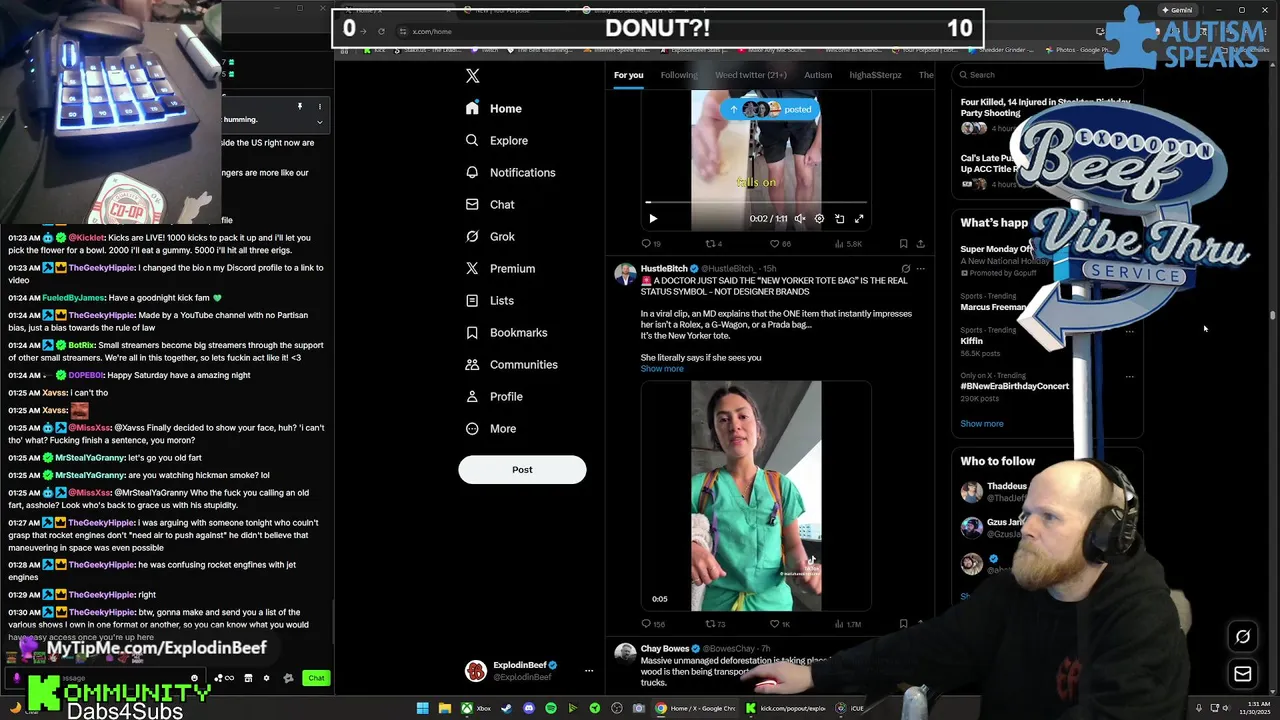Reply to the top video post

pyautogui.click(x=651, y=243)
